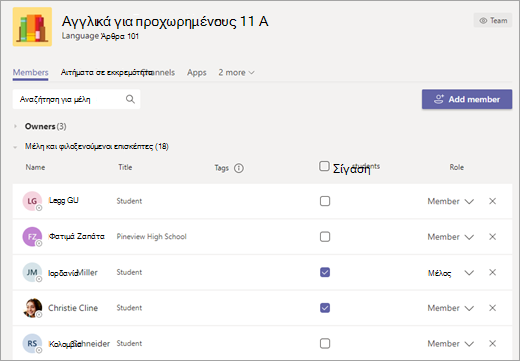Click the Add member button
520x361 pixels.
(467, 99)
